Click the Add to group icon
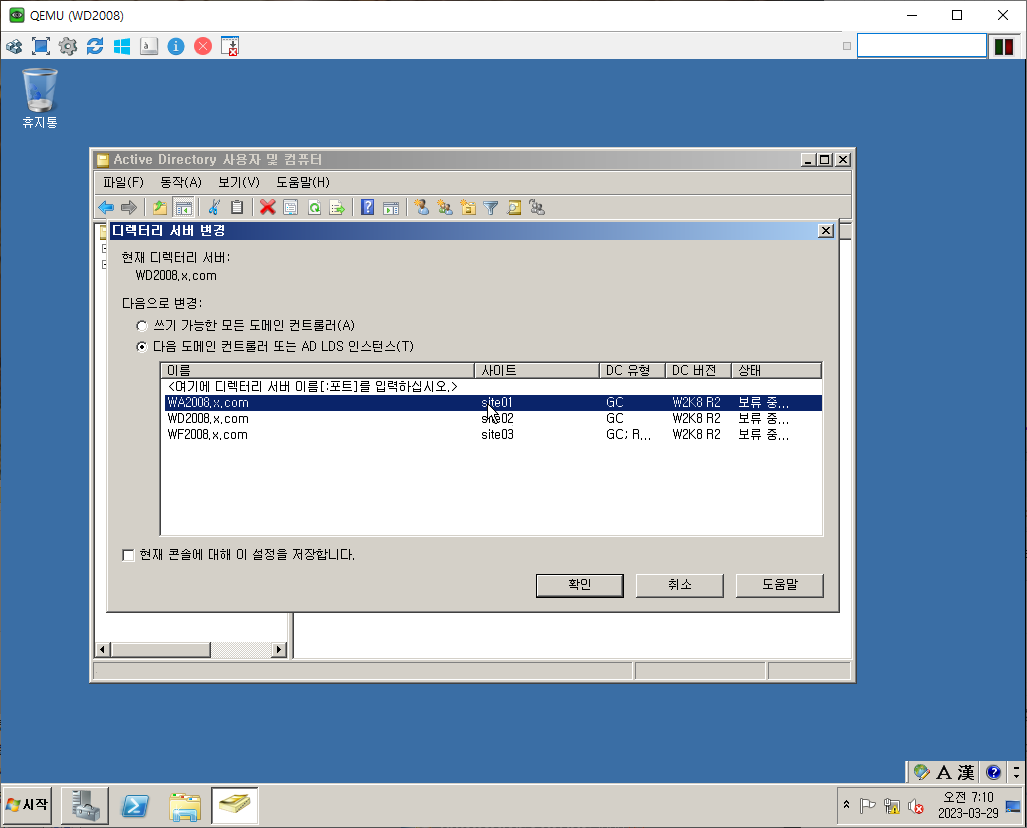 coord(537,208)
